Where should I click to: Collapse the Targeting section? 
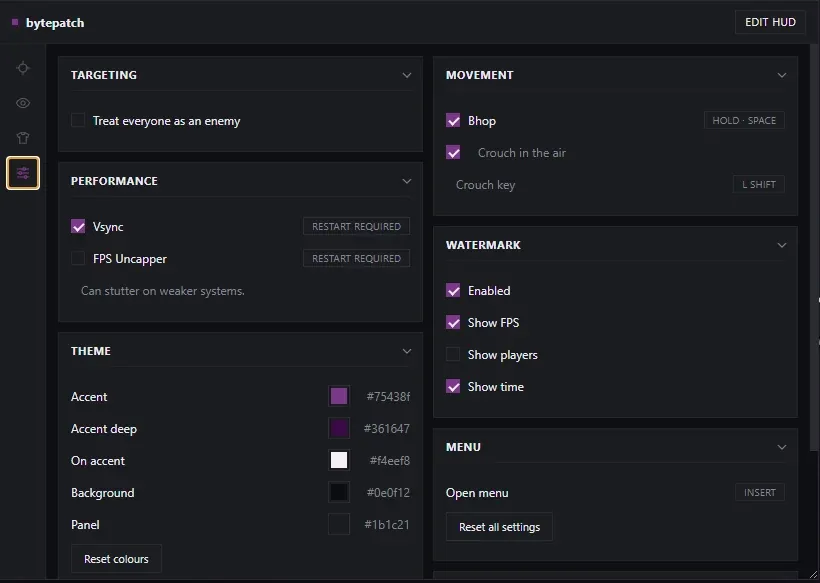pyautogui.click(x=407, y=75)
